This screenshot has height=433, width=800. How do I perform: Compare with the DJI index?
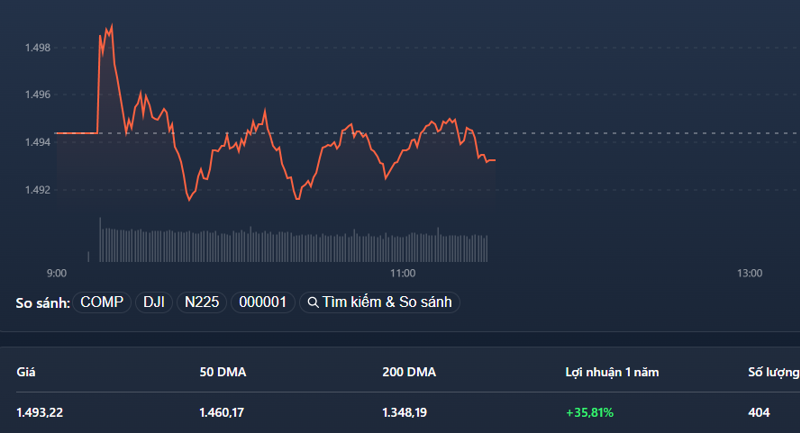154,302
